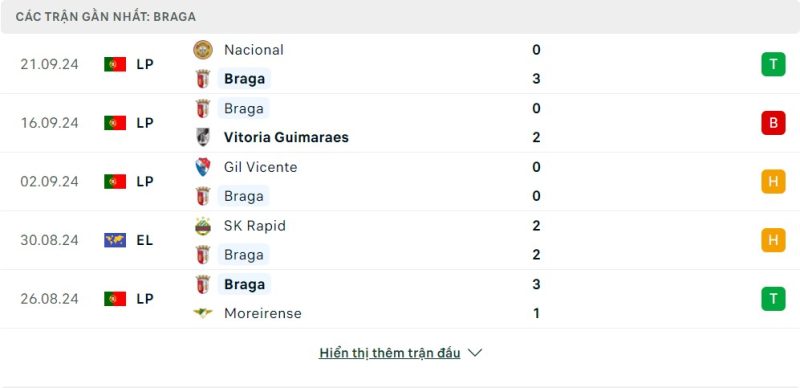Click the Vitoria Guimaraes club crest

coord(203,137)
